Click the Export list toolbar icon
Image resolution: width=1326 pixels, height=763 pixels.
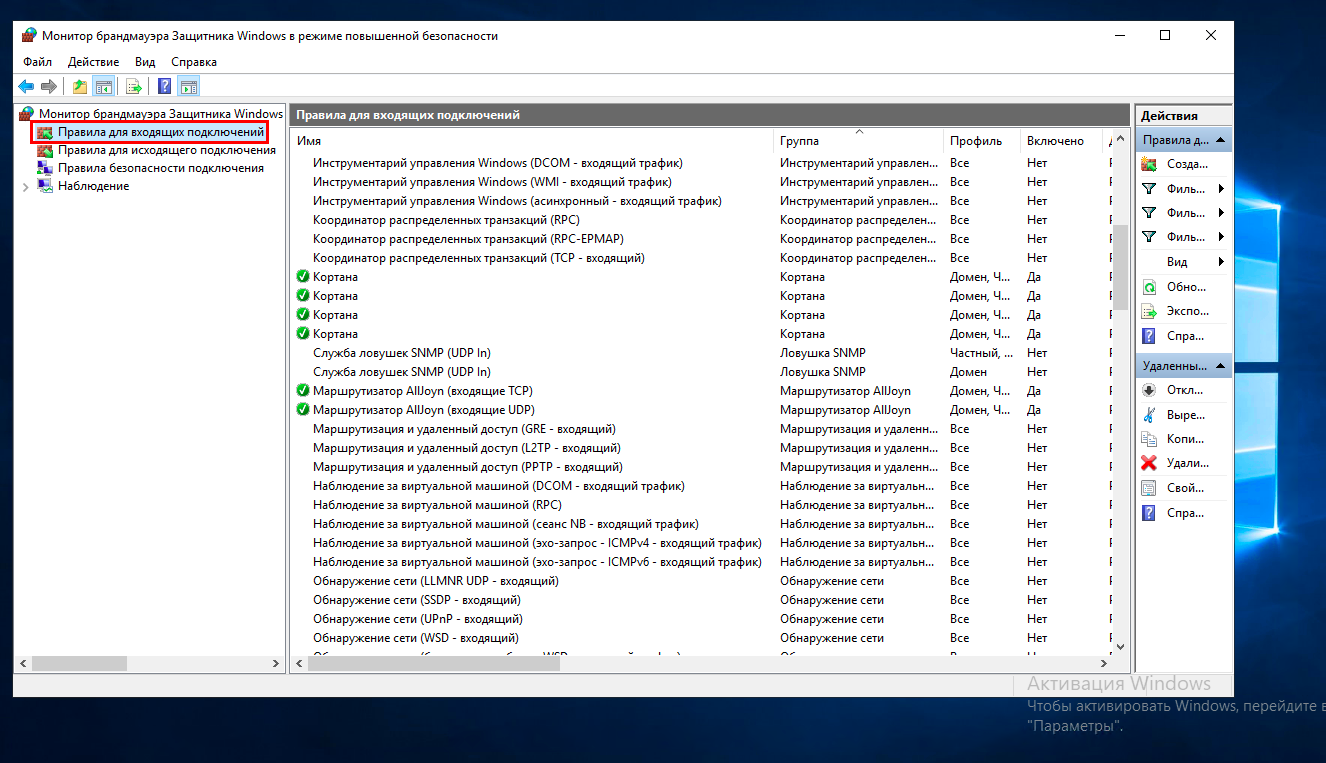(133, 87)
